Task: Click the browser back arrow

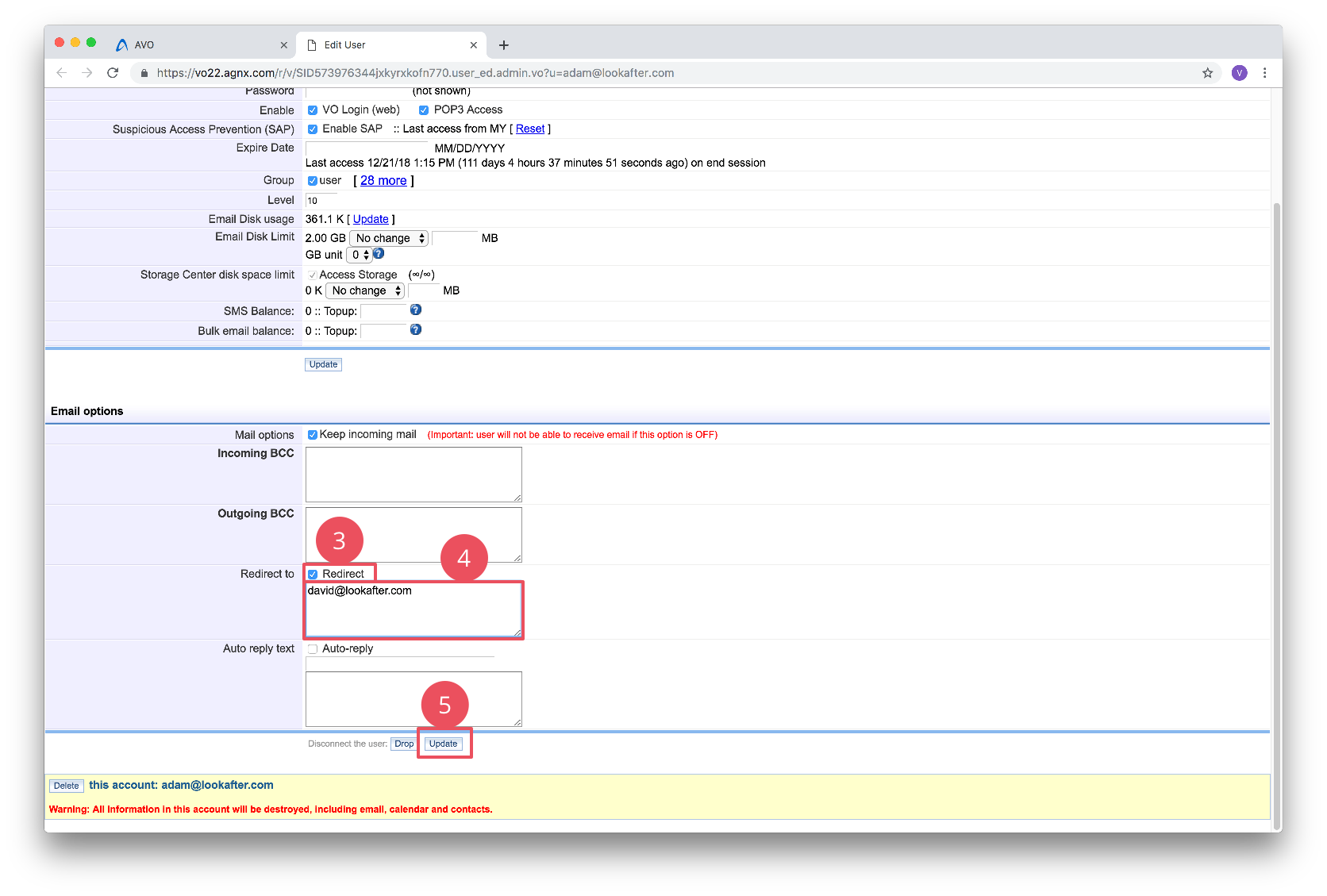Action: pos(61,73)
